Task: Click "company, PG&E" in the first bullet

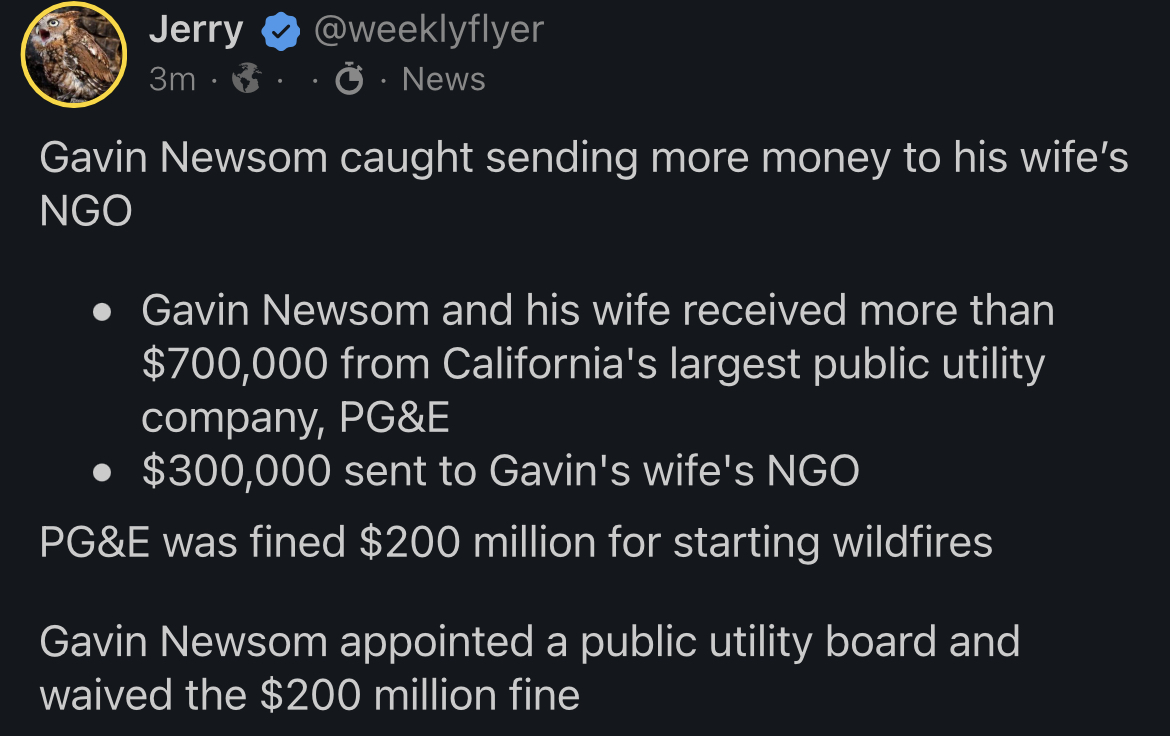Action: 295,418
